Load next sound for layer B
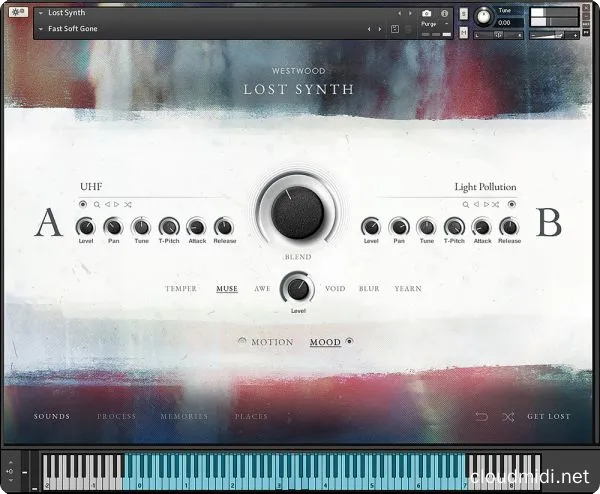Viewport: 600px width, 494px height. (486, 205)
